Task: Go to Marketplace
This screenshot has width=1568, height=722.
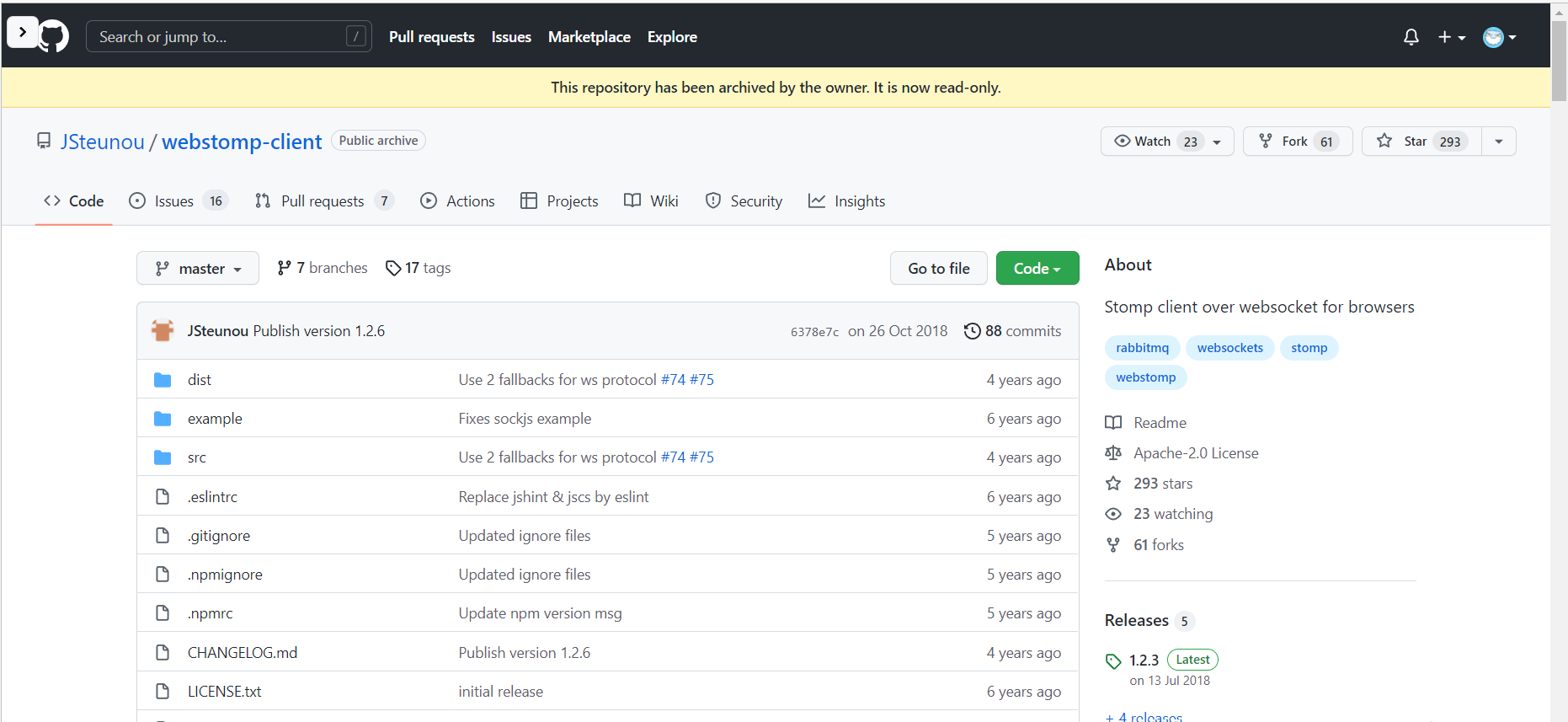Action: (589, 37)
